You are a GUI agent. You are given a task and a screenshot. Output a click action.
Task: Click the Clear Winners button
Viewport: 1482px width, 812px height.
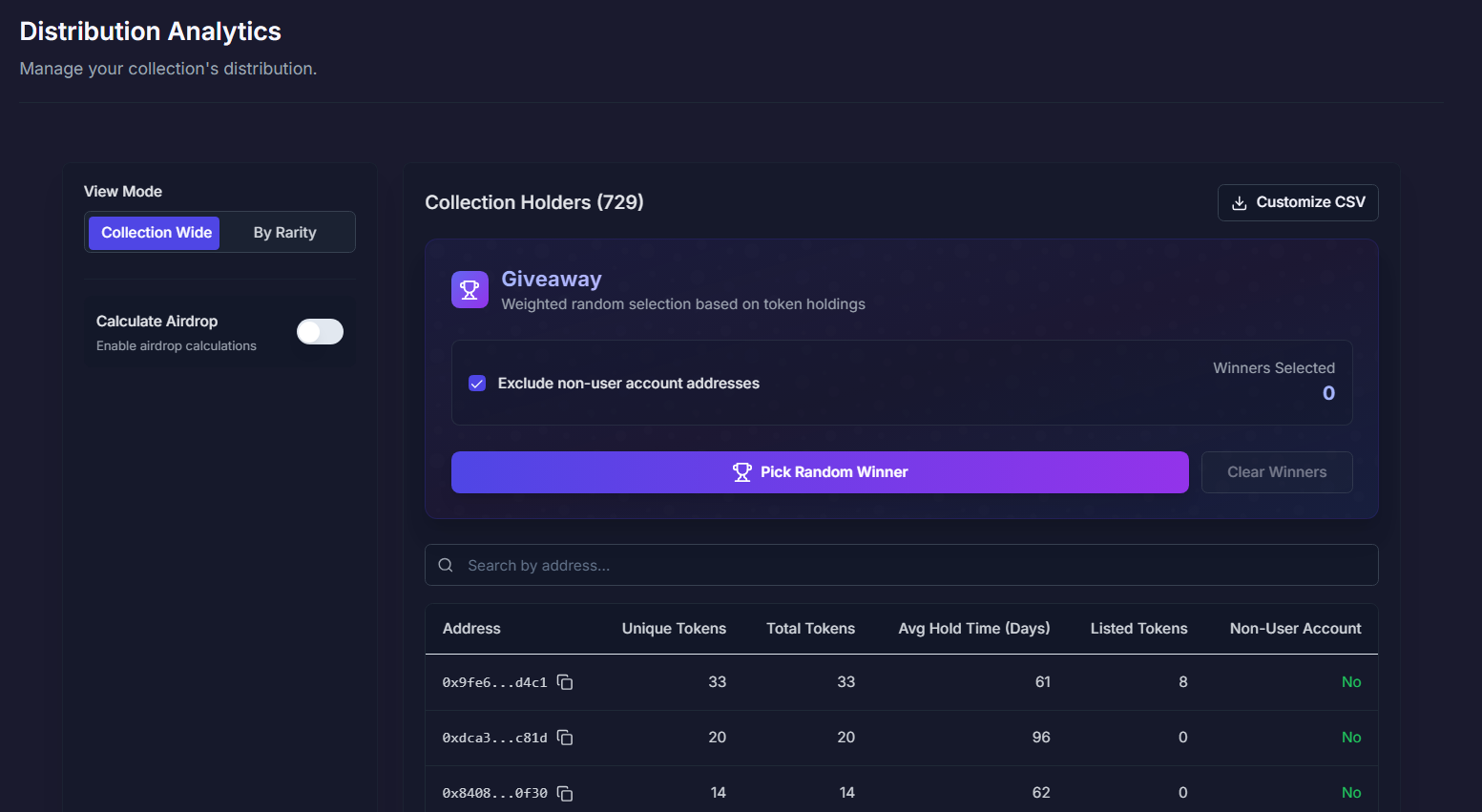click(1276, 472)
